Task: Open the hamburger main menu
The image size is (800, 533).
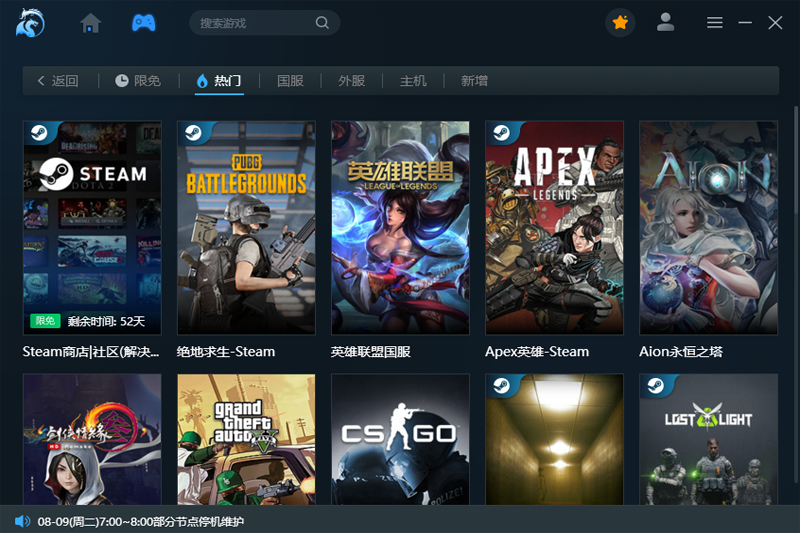Action: [x=715, y=23]
